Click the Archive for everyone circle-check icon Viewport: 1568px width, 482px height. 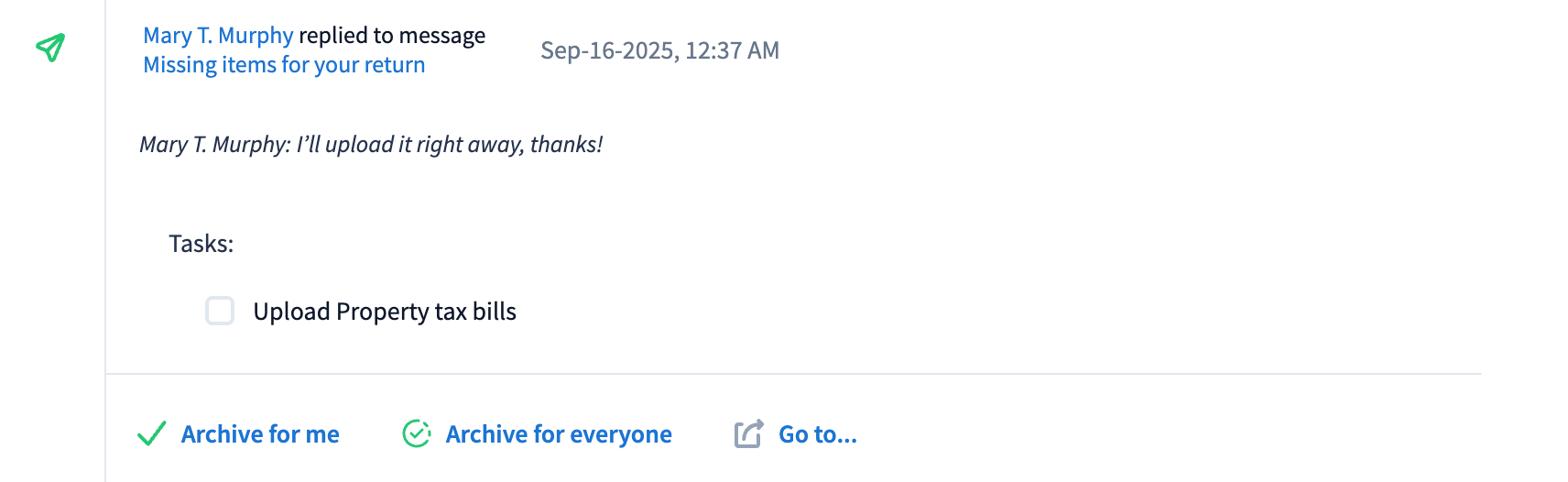417,433
